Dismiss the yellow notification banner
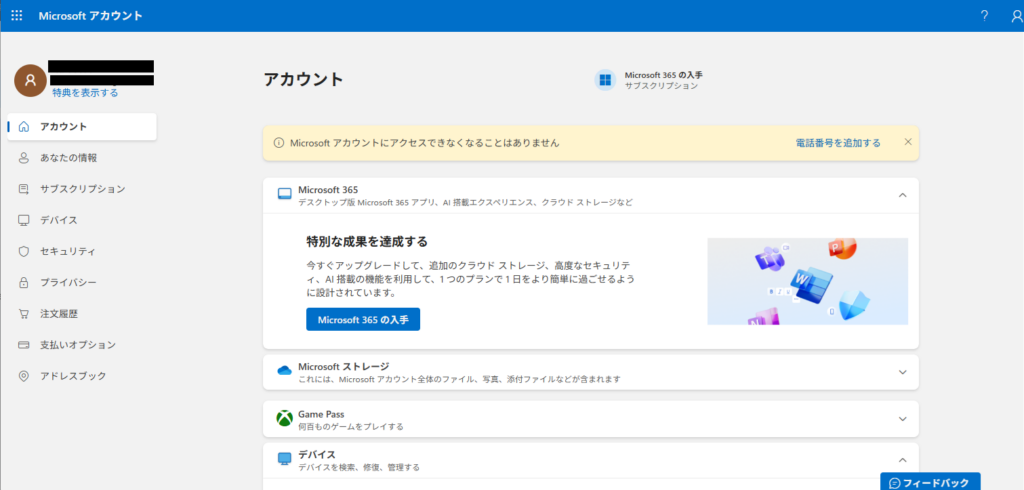The image size is (1024, 490). pos(908,142)
